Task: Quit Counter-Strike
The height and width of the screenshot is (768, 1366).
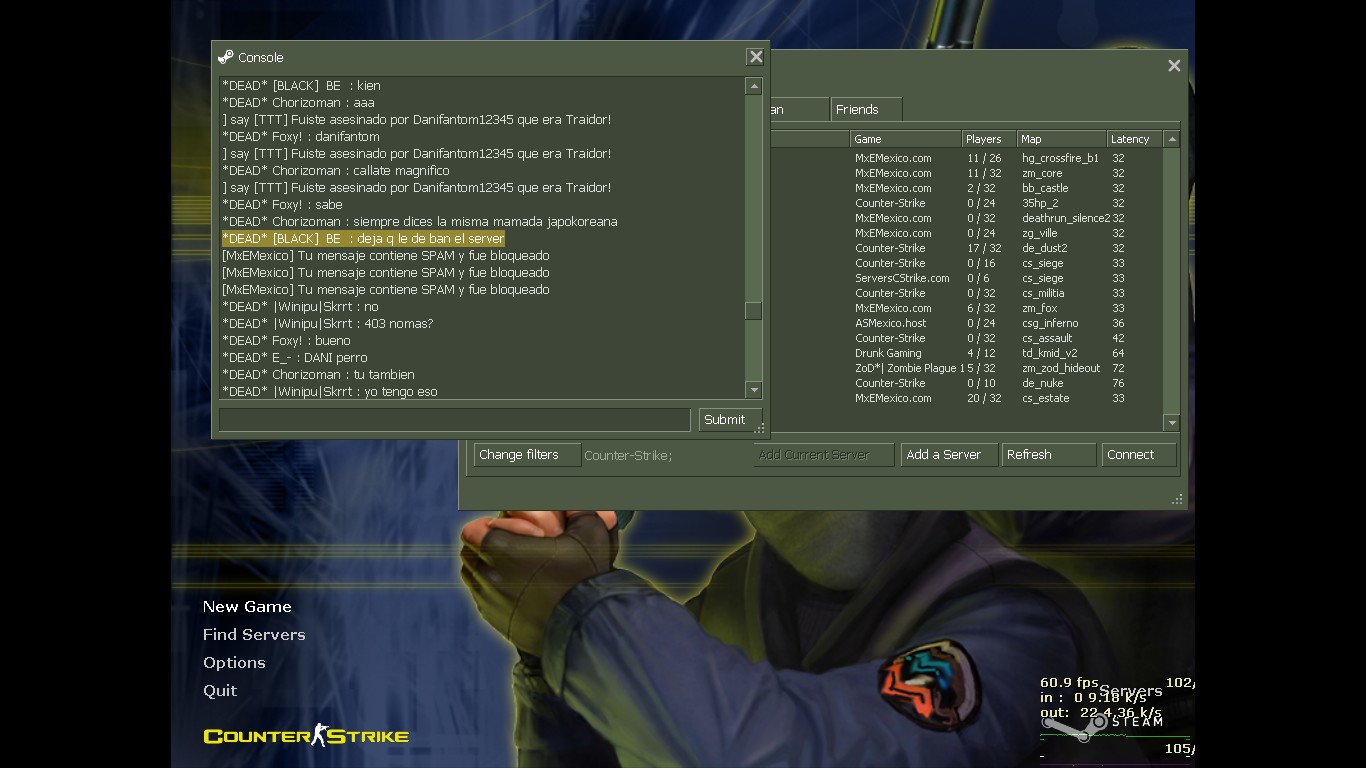Action: tap(220, 691)
